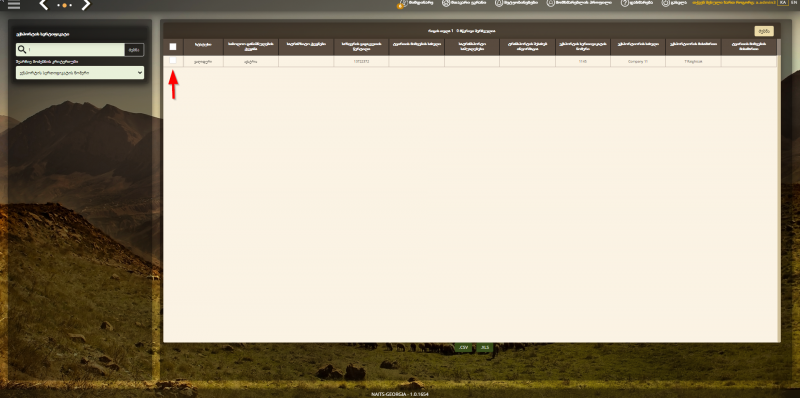Switch language to KA
This screenshot has width=800, height=398.
pyautogui.click(x=782, y=3)
